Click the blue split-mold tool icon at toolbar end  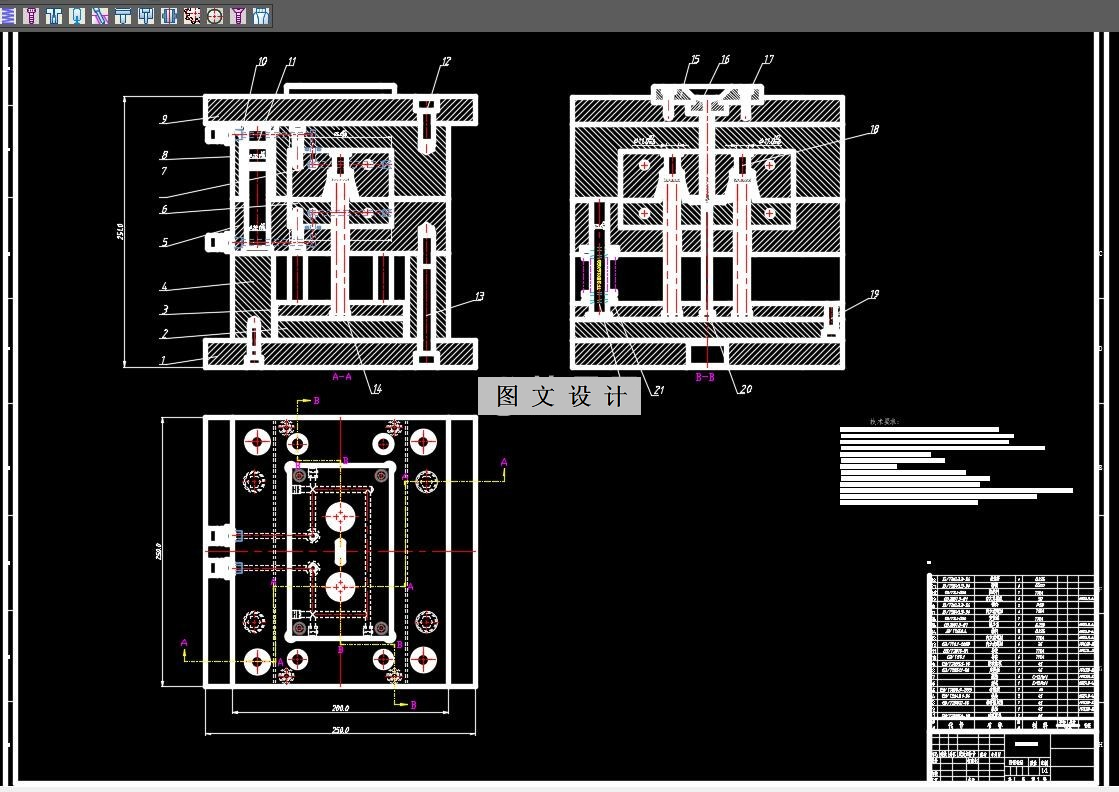[261, 16]
